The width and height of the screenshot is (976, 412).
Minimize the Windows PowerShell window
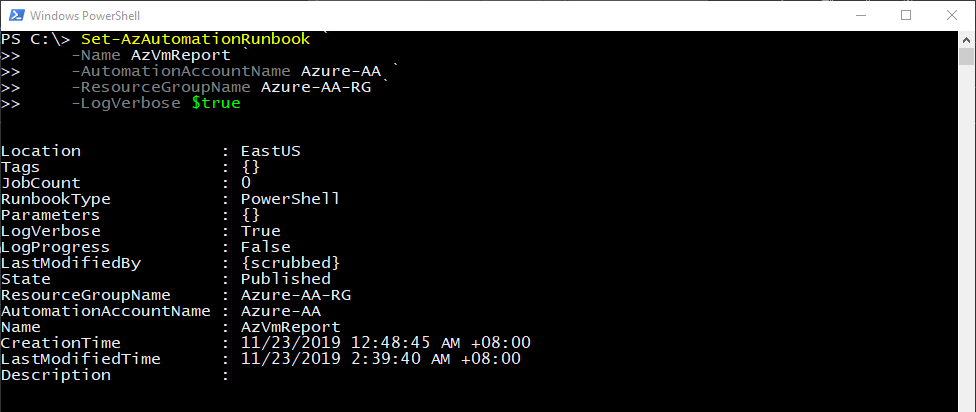[859, 15]
